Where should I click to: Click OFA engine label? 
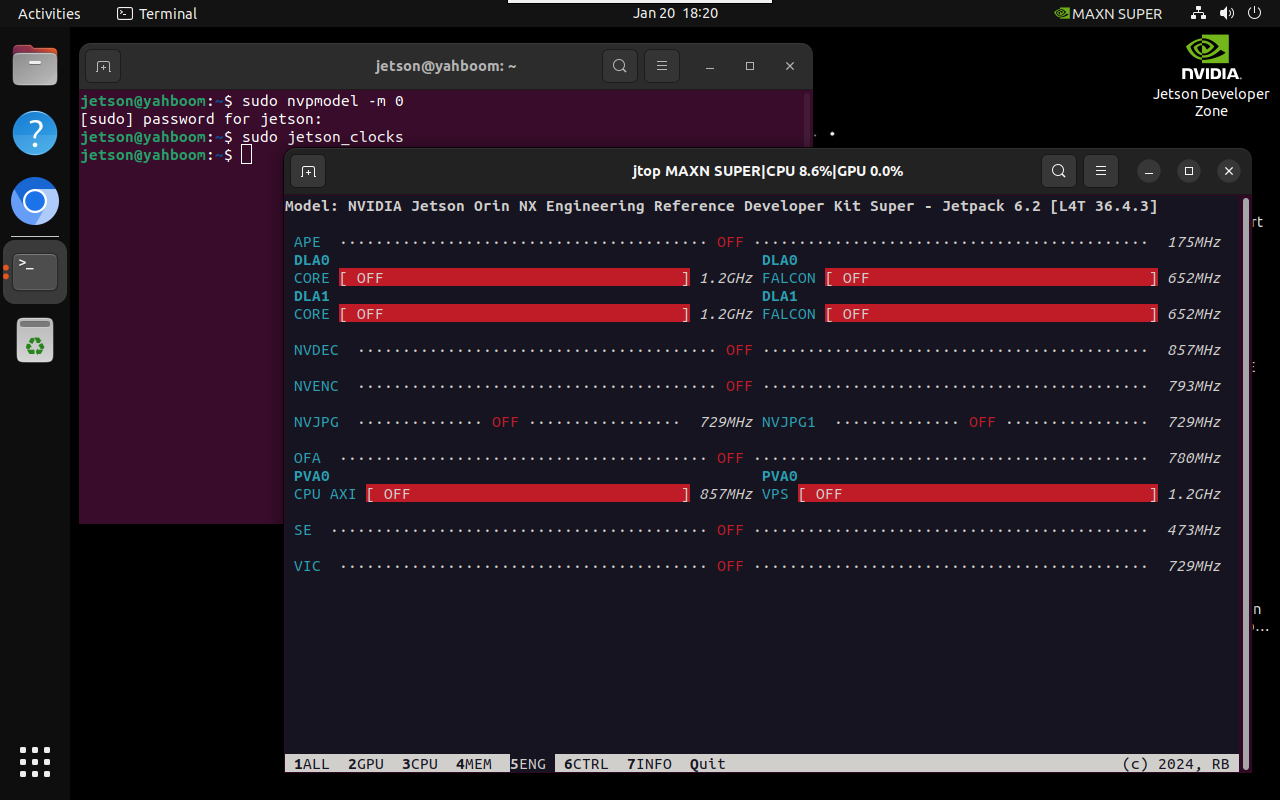click(307, 458)
